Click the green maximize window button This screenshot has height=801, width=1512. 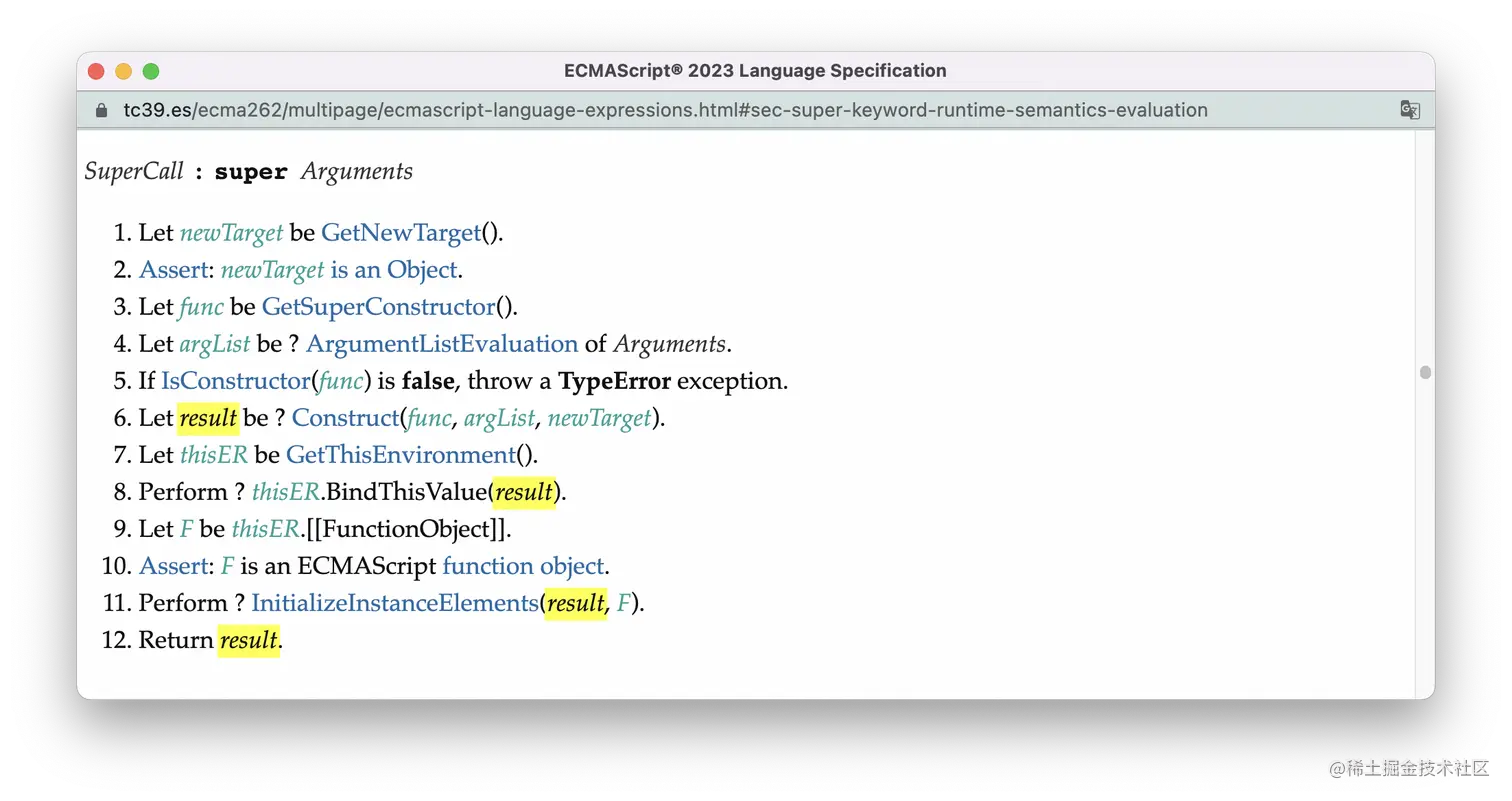pyautogui.click(x=151, y=71)
